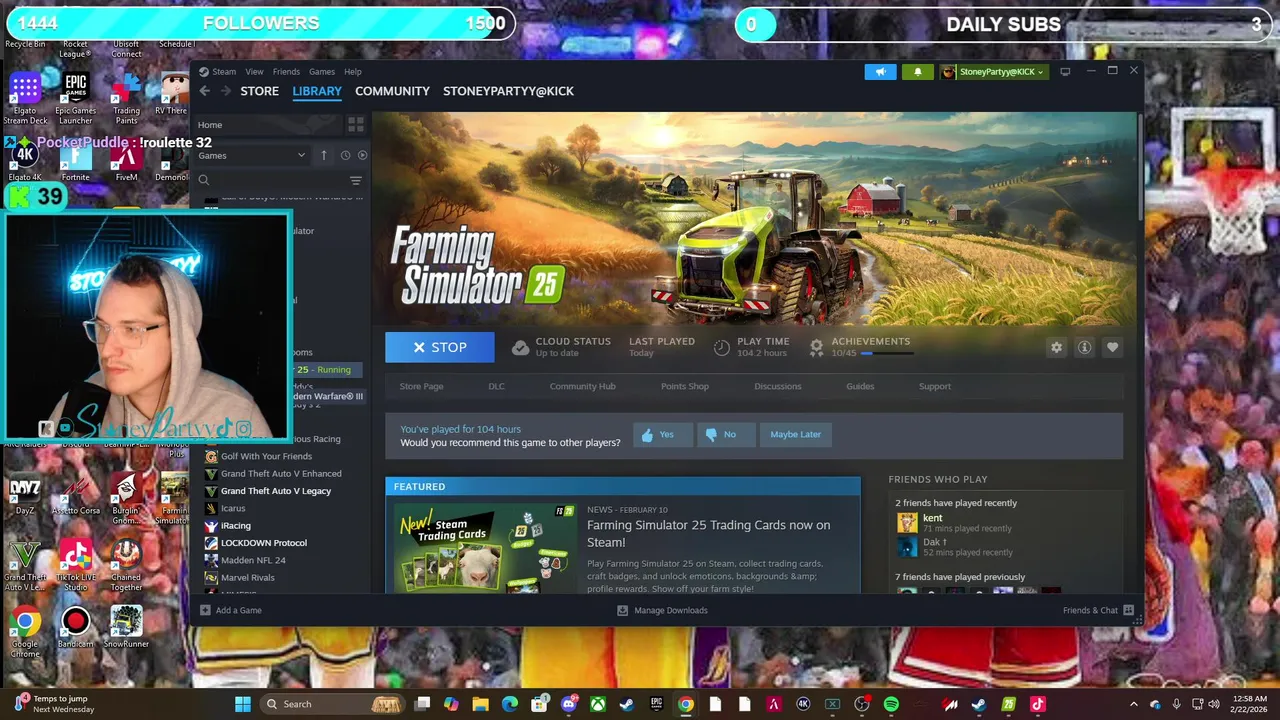Click friend kent in Friends Who Play
Image resolution: width=1280 pixels, height=720 pixels.
point(932,518)
